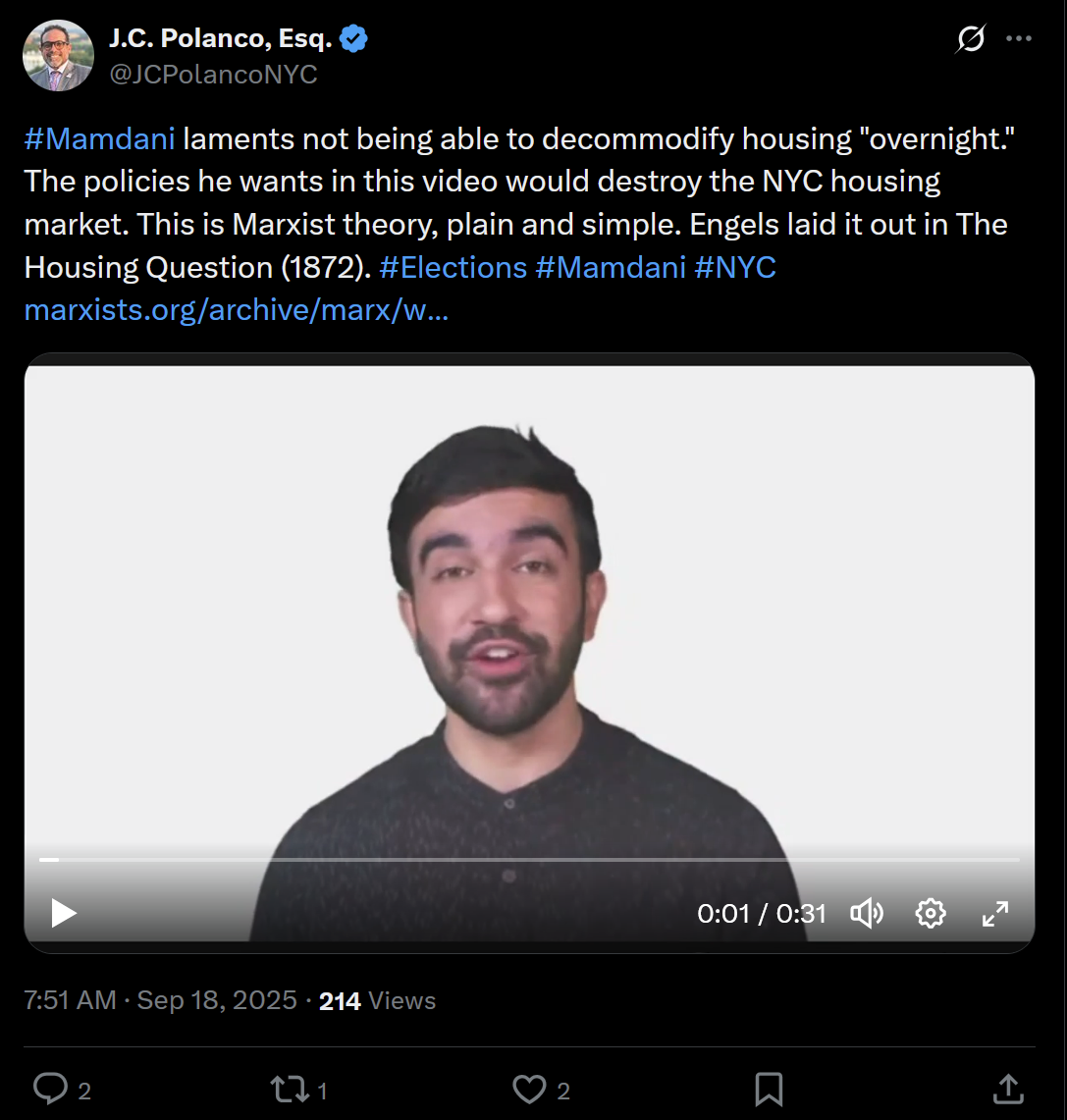Open the marxists.org archive link
Screen dimensions: 1067x1120
coord(236,311)
